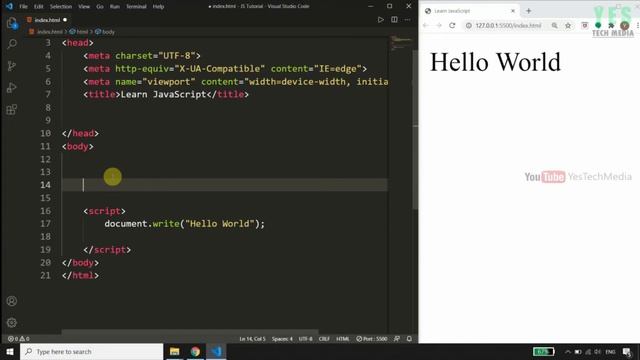Click the editor vertical scrollbar
The image size is (640, 360).
[x=415, y=130]
